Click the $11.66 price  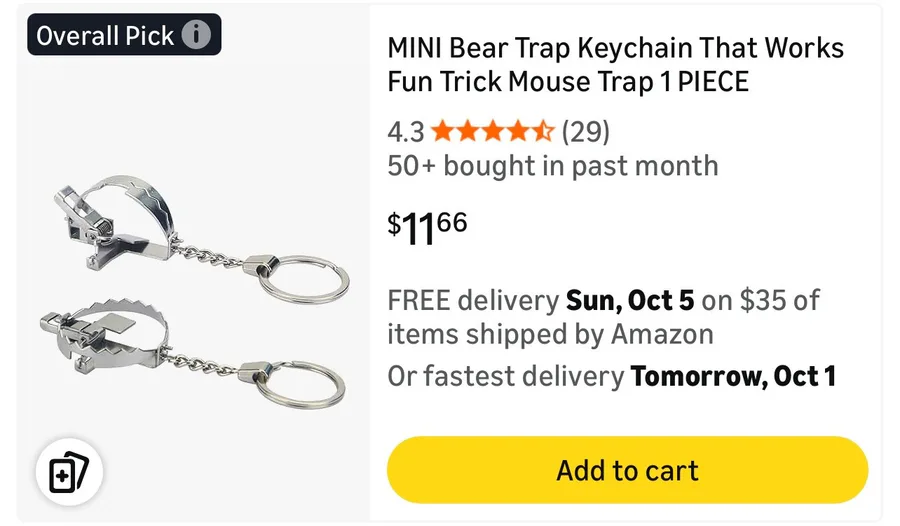click(x=428, y=226)
